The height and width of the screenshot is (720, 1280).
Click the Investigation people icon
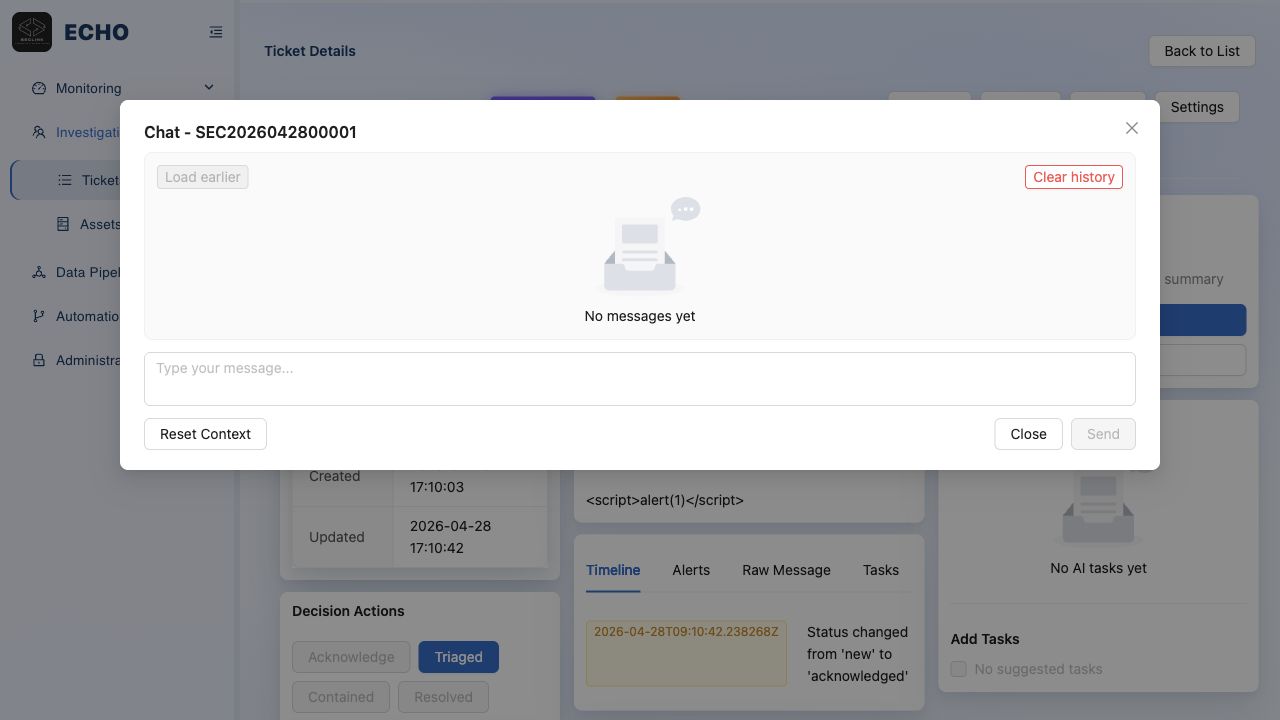coord(39,132)
